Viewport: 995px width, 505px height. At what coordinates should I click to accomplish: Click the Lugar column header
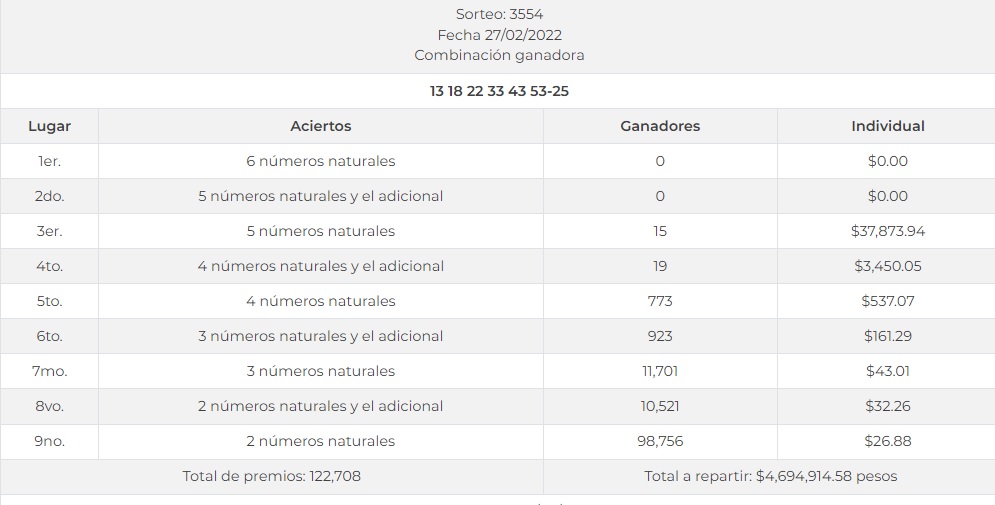[49, 126]
